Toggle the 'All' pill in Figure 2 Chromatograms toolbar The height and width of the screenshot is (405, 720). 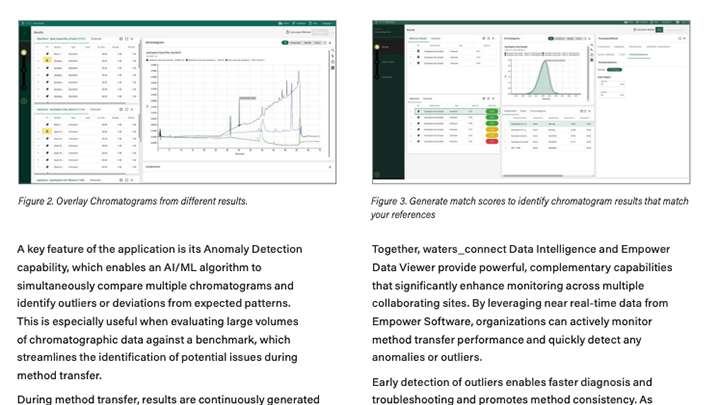285,43
